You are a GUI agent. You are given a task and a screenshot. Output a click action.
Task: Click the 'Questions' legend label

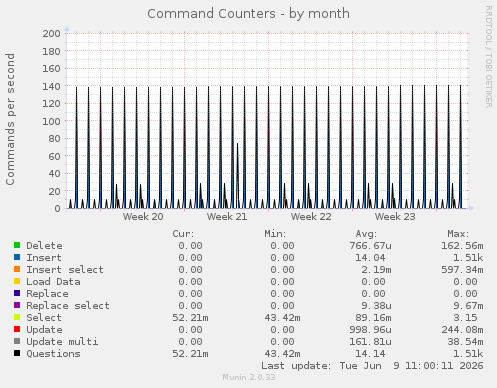(53, 354)
